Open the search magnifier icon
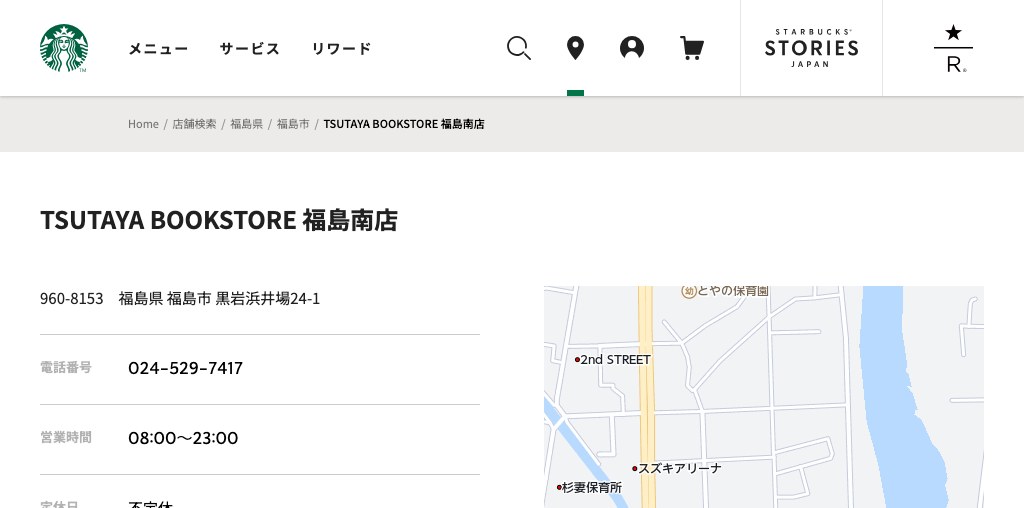The width and height of the screenshot is (1024, 508). click(519, 48)
